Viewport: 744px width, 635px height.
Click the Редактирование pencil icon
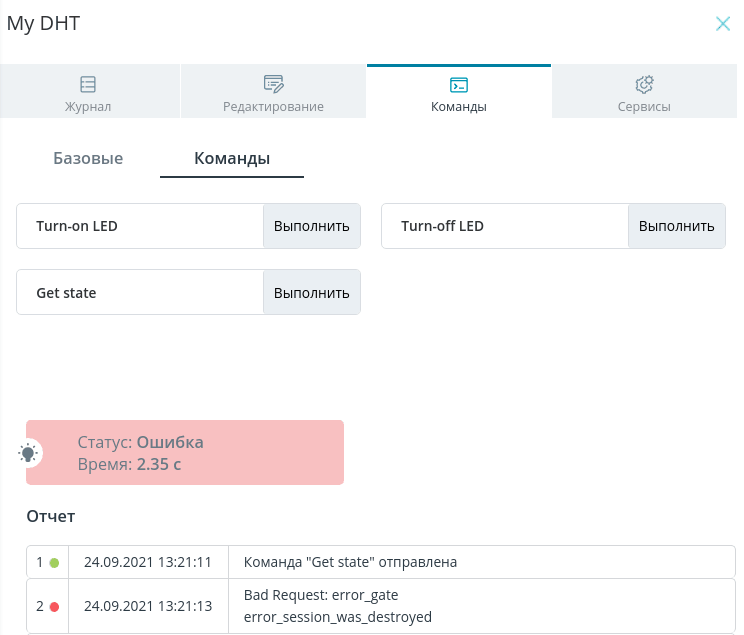tap(274, 84)
